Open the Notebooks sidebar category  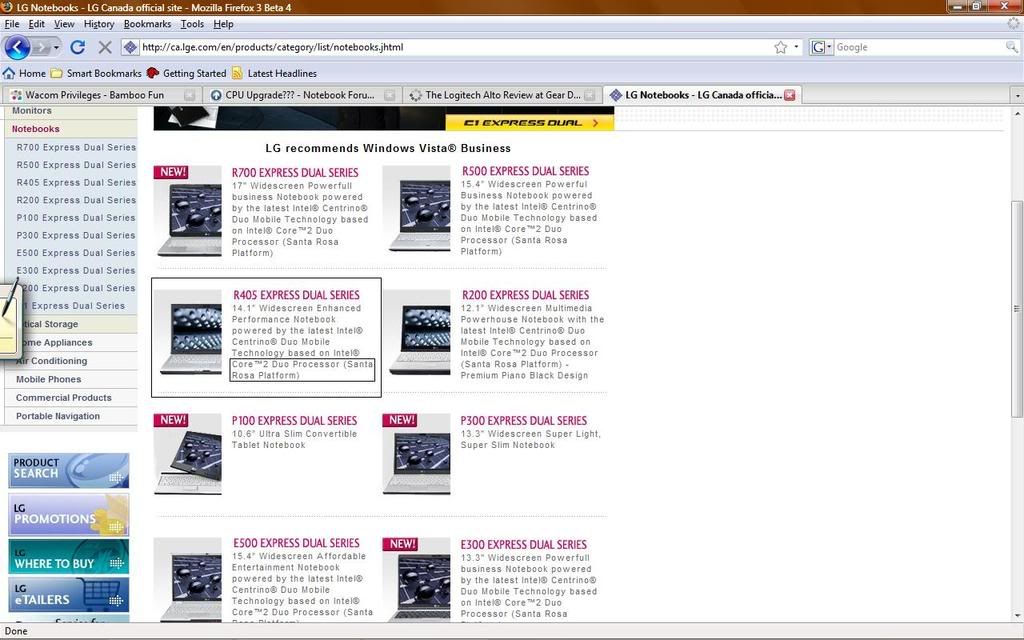pyautogui.click(x=36, y=129)
